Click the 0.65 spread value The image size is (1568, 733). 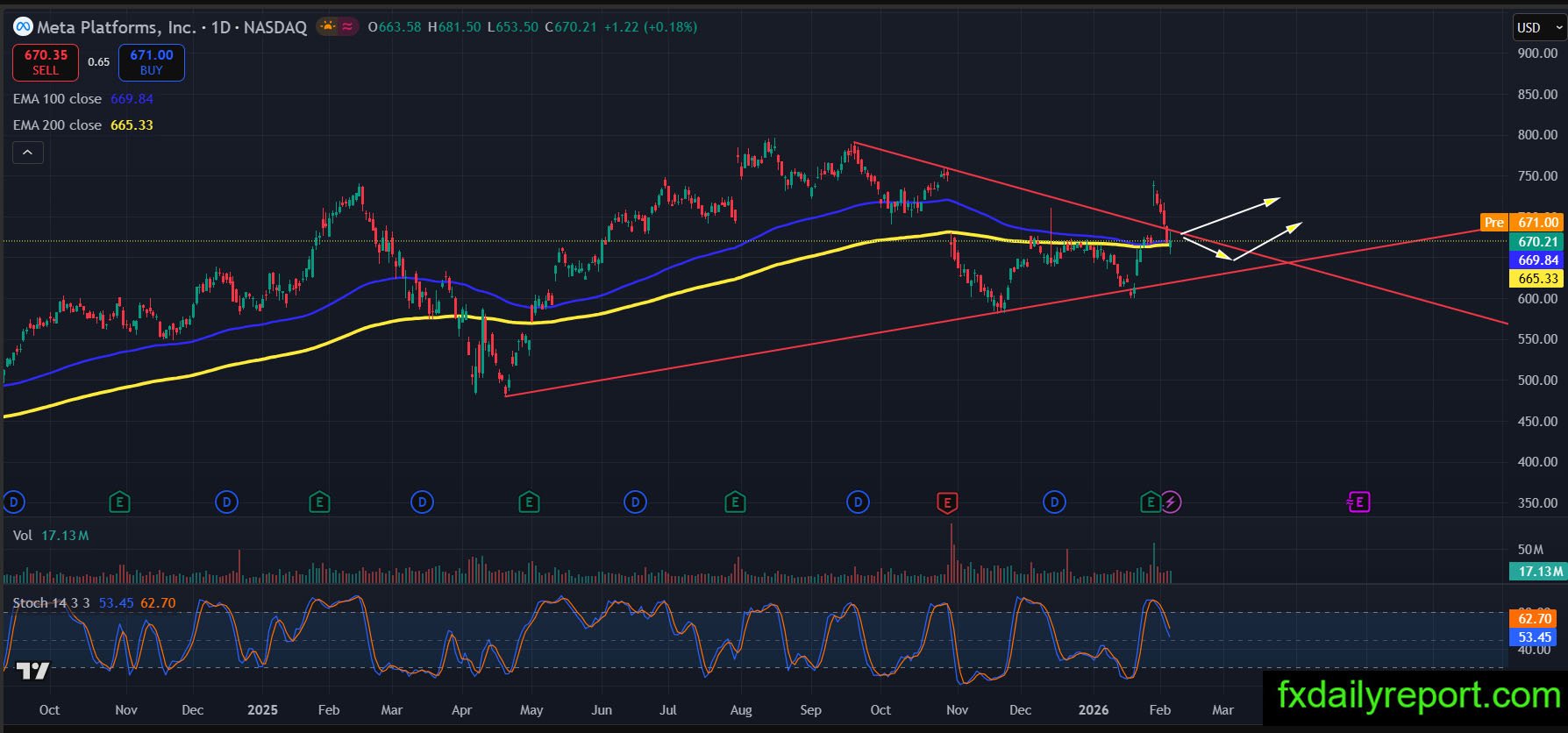point(99,62)
